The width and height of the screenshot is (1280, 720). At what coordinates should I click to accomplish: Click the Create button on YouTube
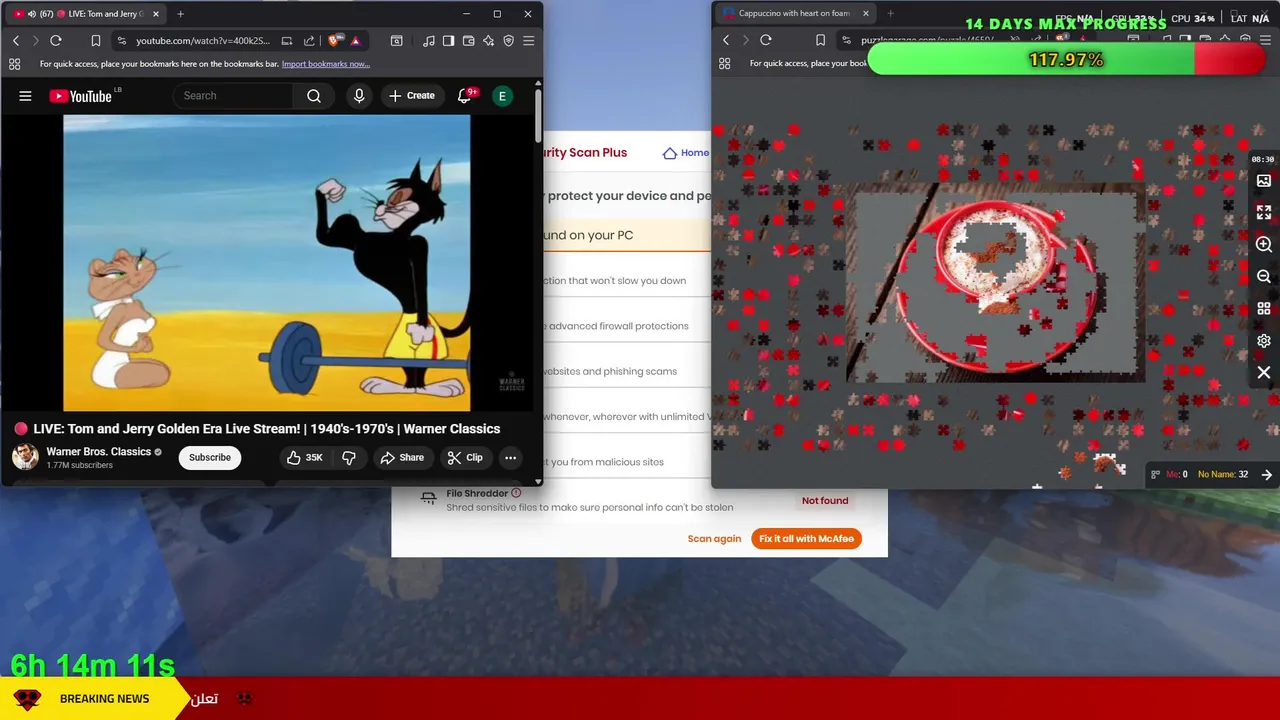click(x=411, y=96)
